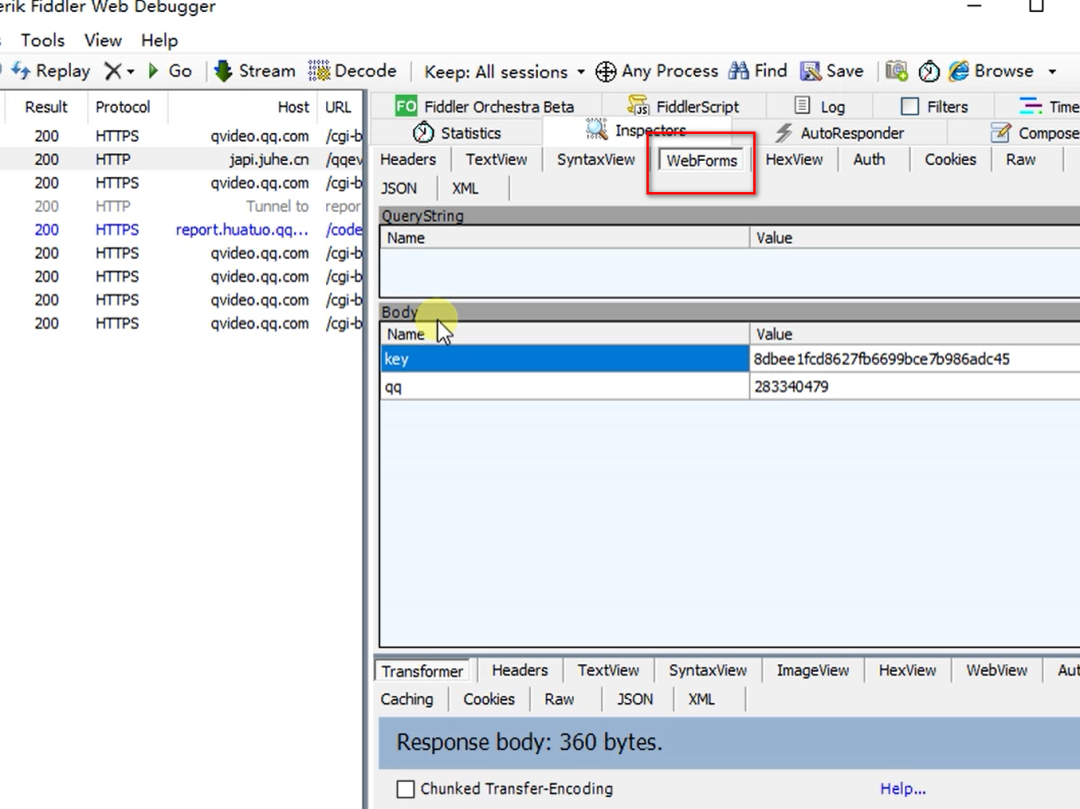Click the key value 8dbee1fcd8627fb6699bce7b986adc45
Image resolution: width=1080 pixels, height=809 pixels.
881,359
